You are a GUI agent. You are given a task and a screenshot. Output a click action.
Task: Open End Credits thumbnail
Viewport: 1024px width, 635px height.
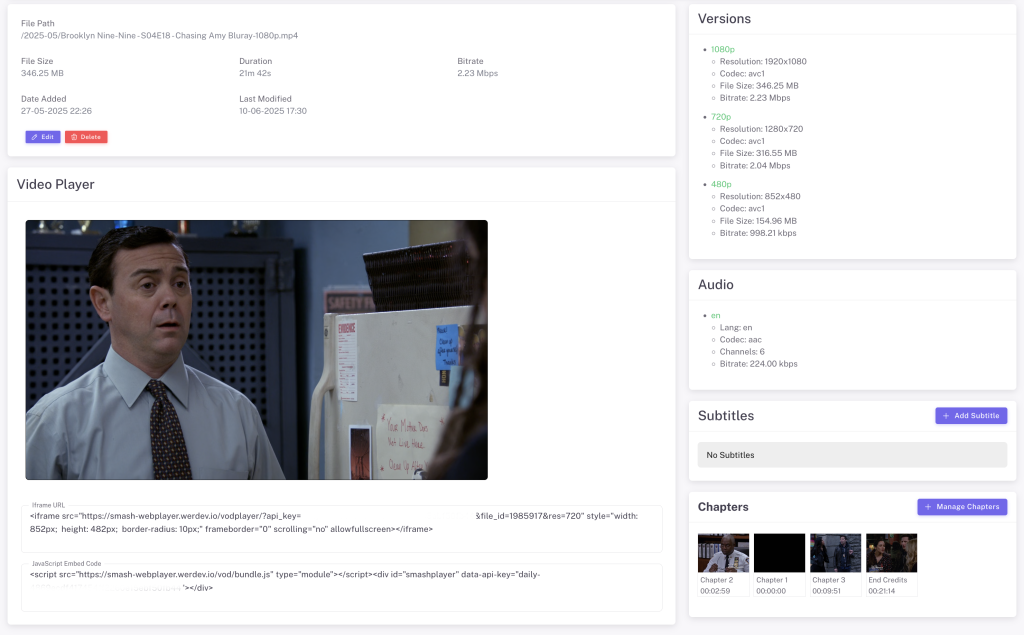891,553
